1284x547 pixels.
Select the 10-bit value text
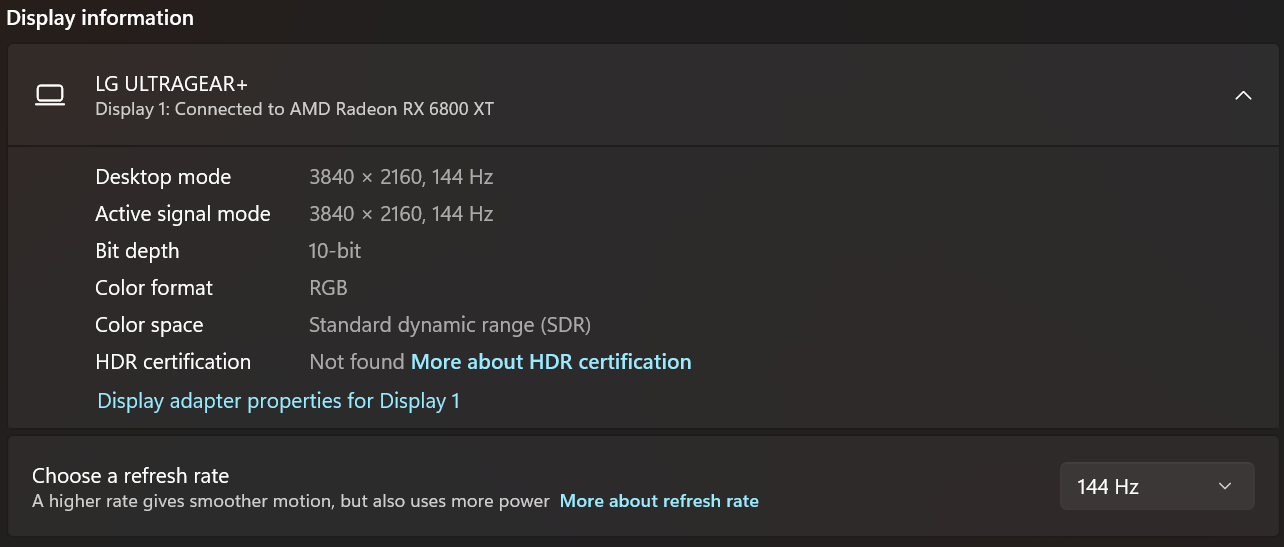335,251
